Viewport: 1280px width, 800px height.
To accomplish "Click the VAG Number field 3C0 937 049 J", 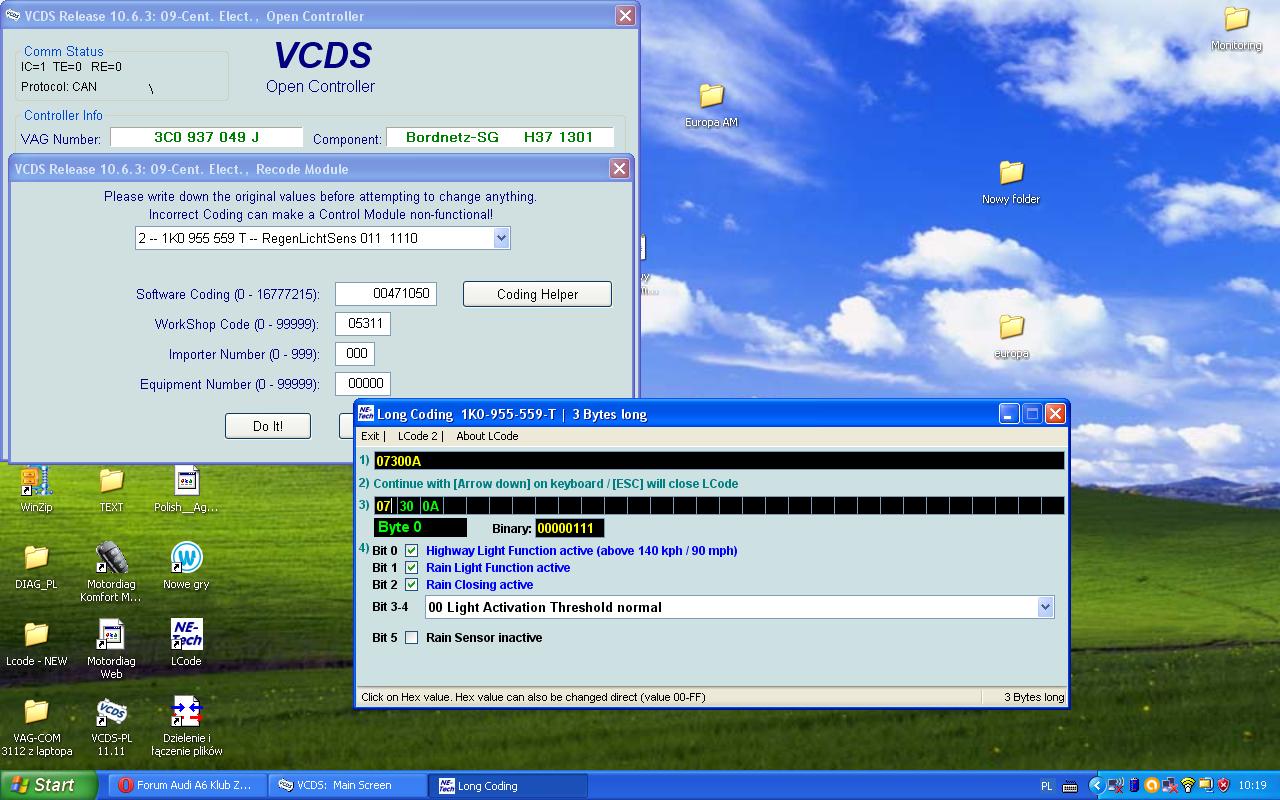I will click(206, 137).
